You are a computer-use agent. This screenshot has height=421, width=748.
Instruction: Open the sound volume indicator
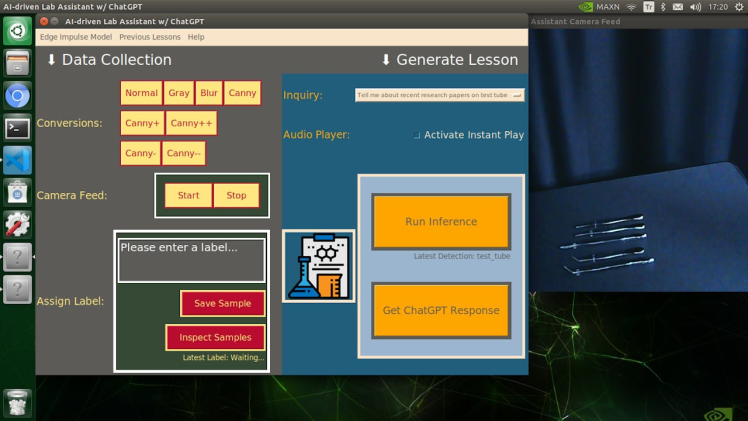[x=696, y=7]
